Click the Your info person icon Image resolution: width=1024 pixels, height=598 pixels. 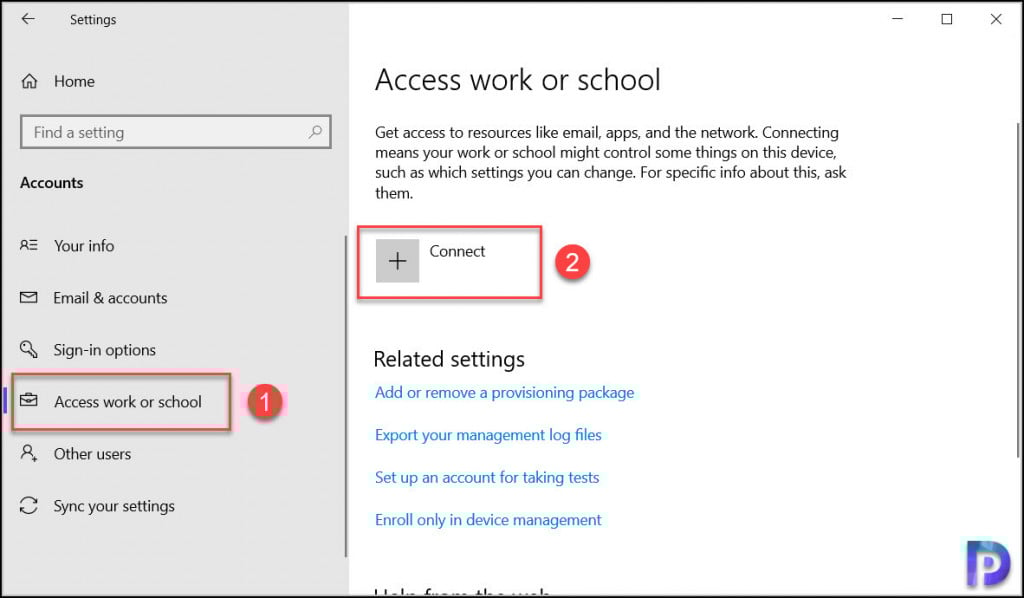coord(29,245)
